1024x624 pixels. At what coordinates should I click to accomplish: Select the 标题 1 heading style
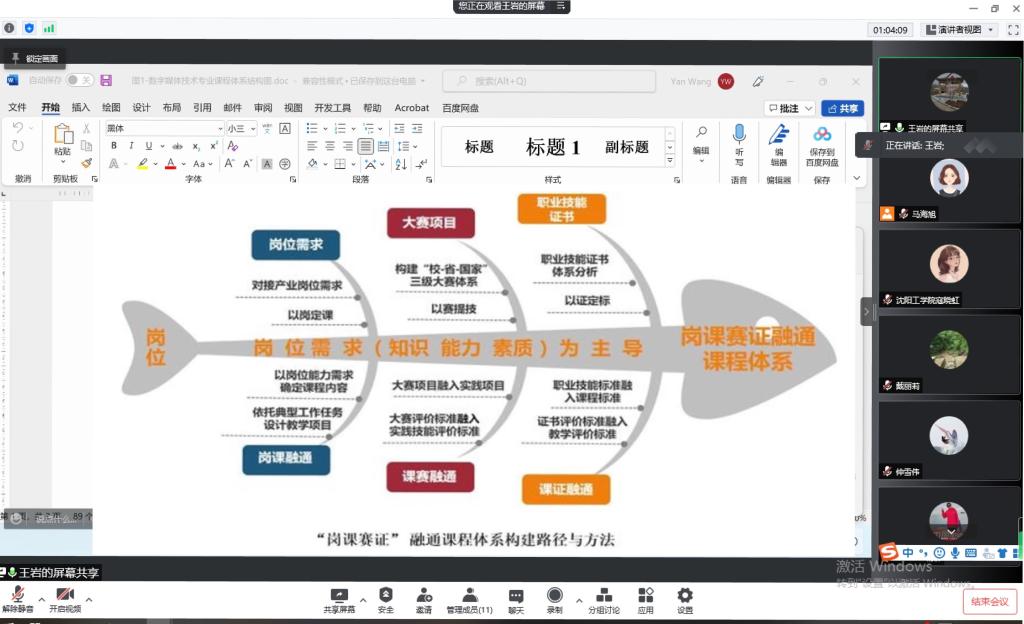pos(552,147)
